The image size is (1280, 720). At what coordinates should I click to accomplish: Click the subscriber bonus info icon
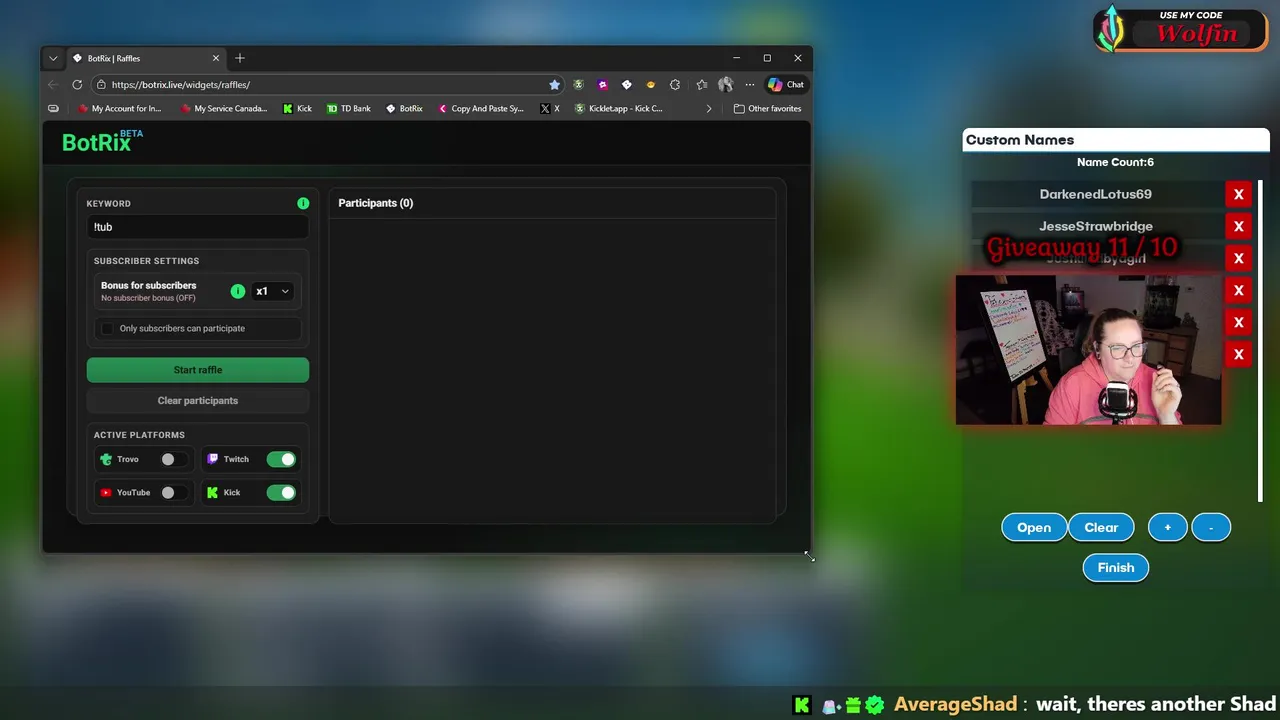[x=238, y=291]
